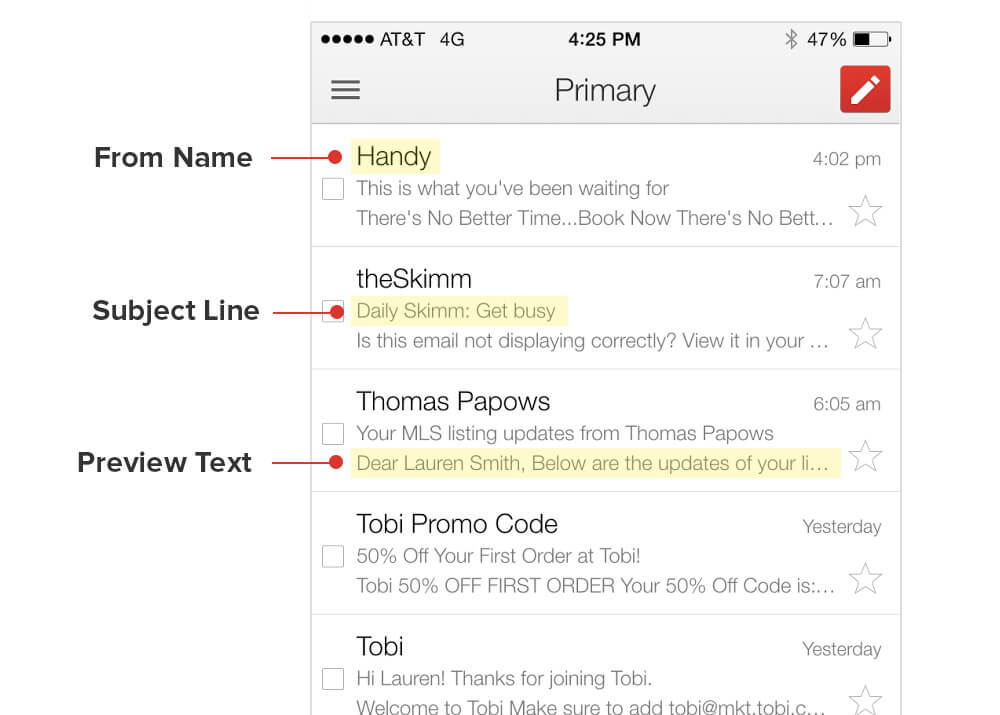Screen dimensions: 1000x715
Task: Open subject 'This is what you've been waiting for'
Action: [x=512, y=189]
